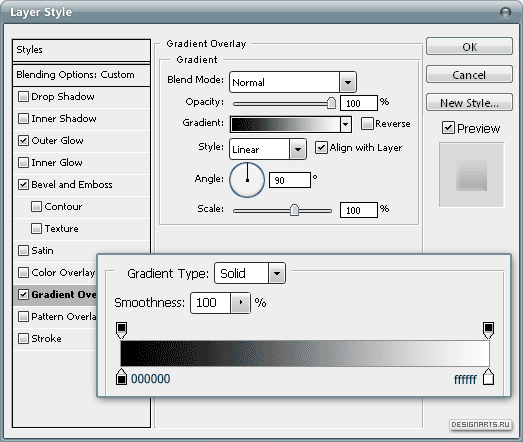Open the Inner Glow settings label
Viewport: 523px width, 442px height.
click(57, 162)
